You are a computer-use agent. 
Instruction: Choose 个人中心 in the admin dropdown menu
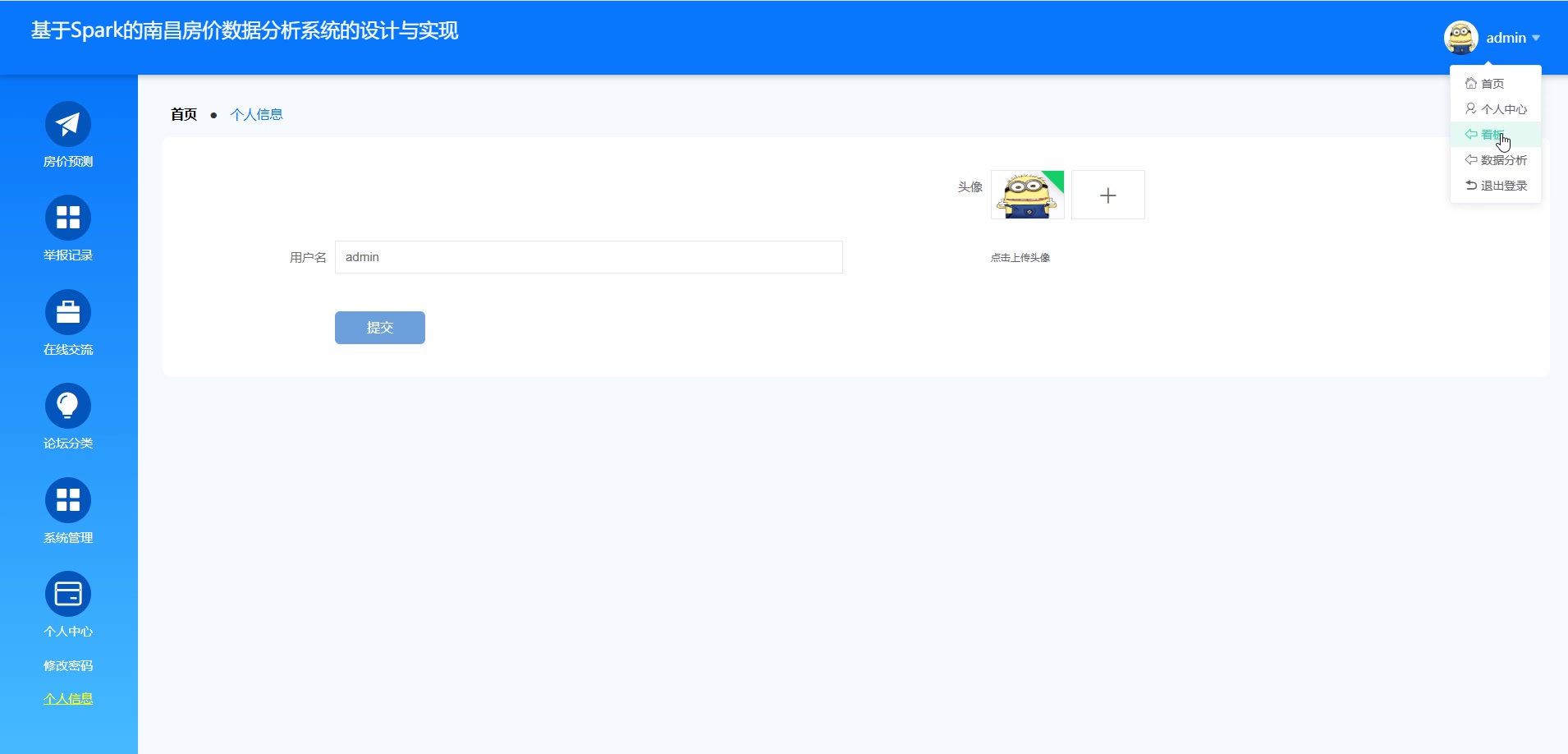click(x=1495, y=109)
